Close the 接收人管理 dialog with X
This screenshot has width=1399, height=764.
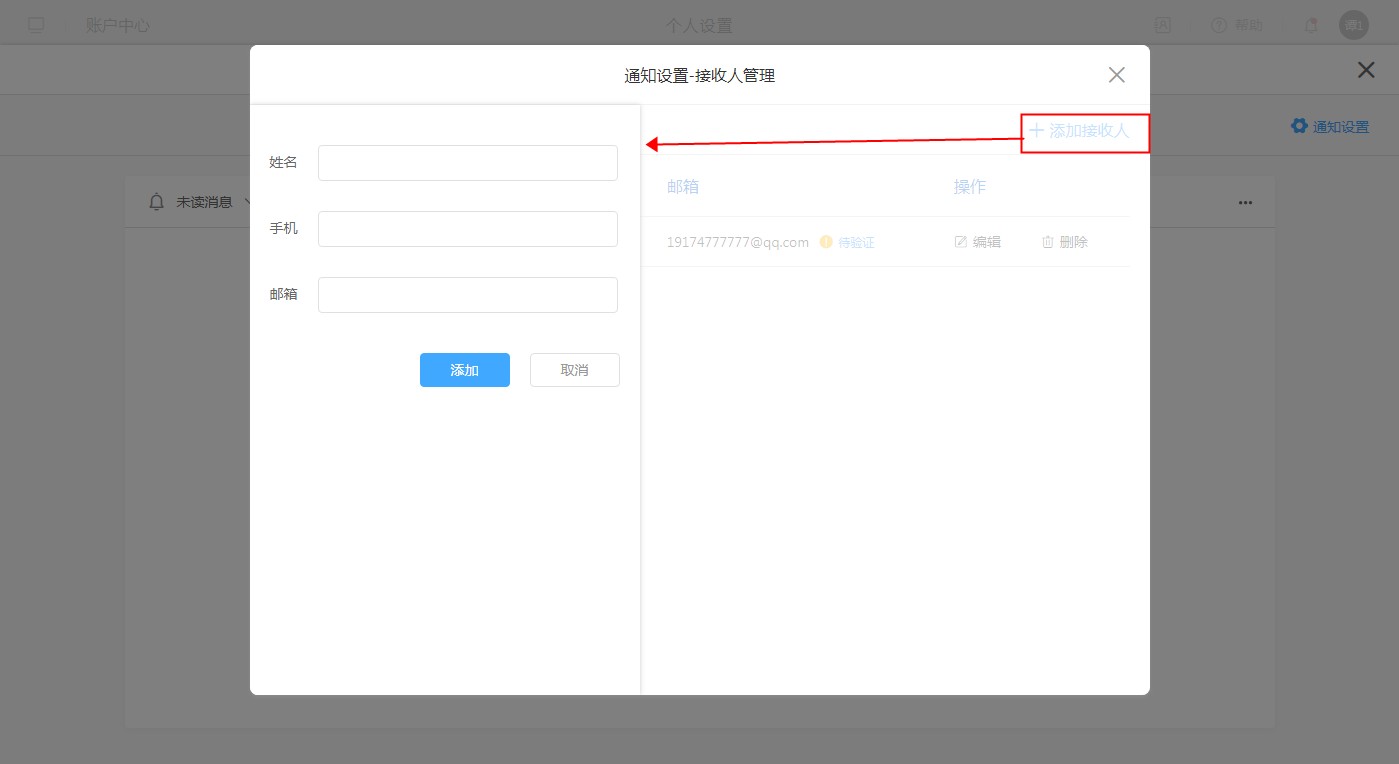(x=1116, y=75)
